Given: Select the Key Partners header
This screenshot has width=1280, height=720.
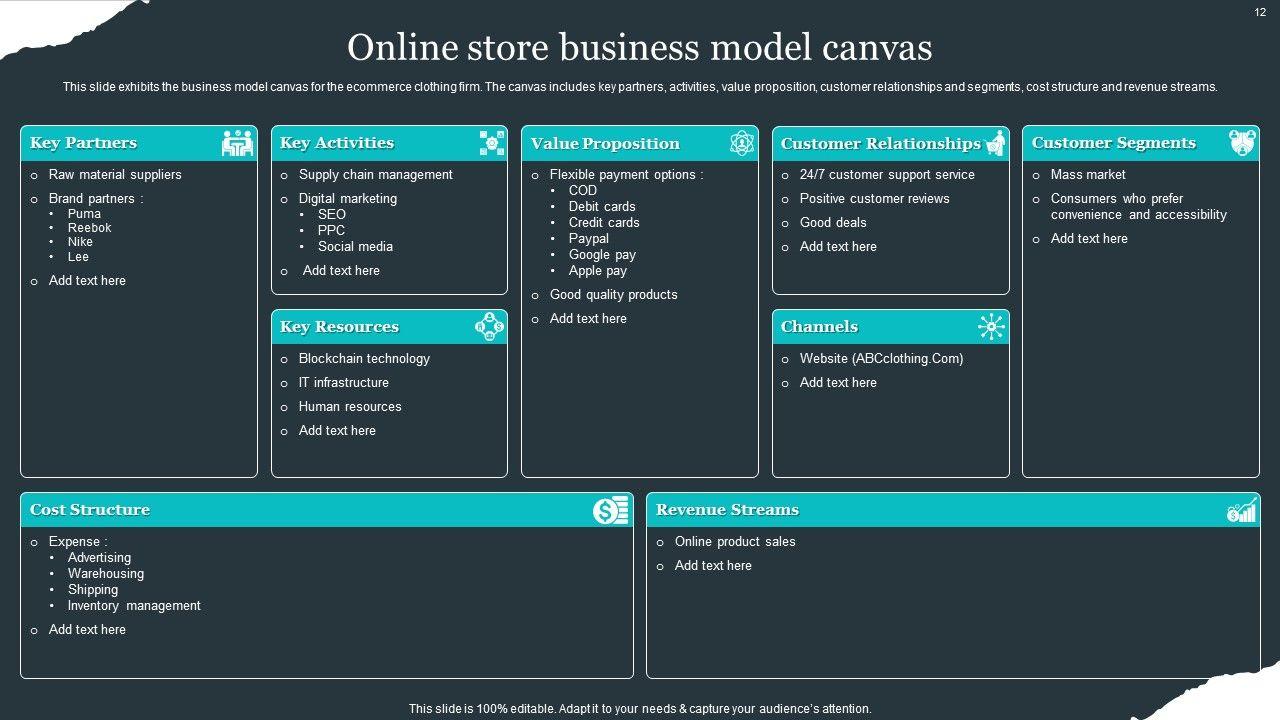Looking at the screenshot, I should pyautogui.click(x=84, y=143).
